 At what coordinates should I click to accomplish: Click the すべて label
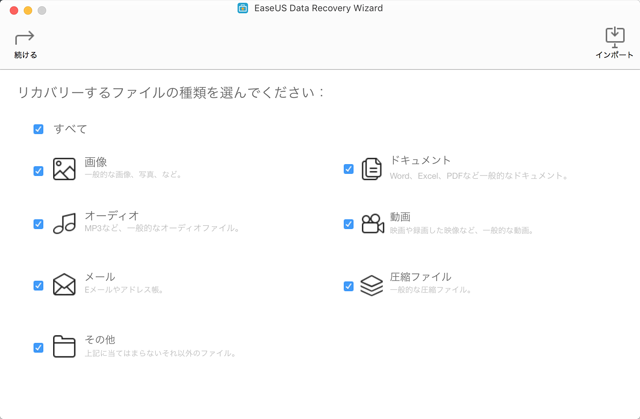click(x=70, y=129)
